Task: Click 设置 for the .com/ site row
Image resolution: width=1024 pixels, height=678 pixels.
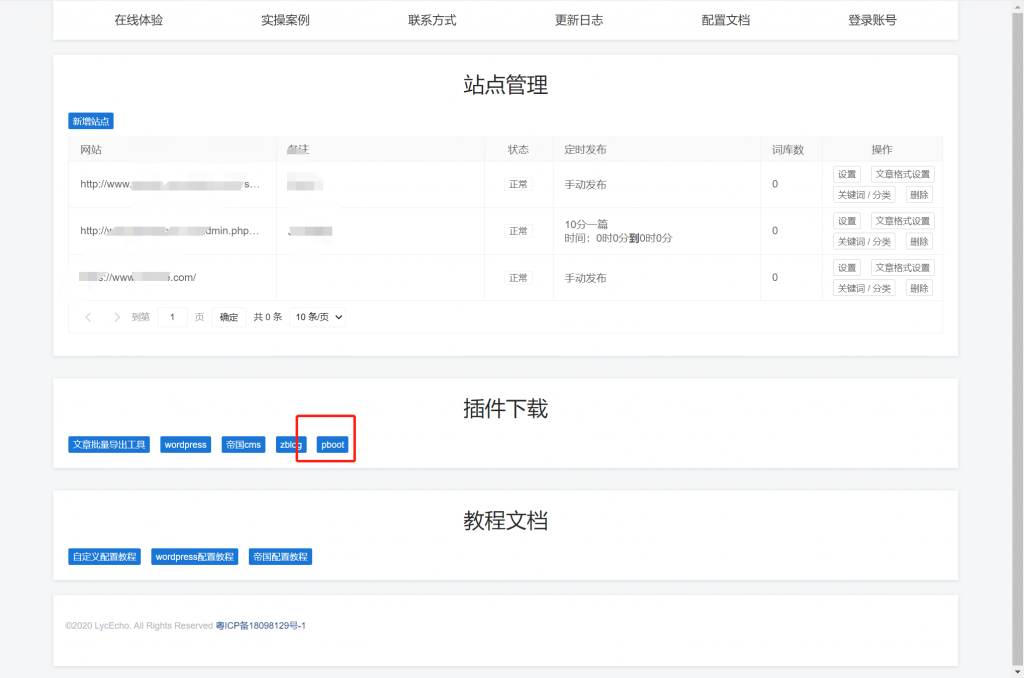Action: tap(847, 268)
